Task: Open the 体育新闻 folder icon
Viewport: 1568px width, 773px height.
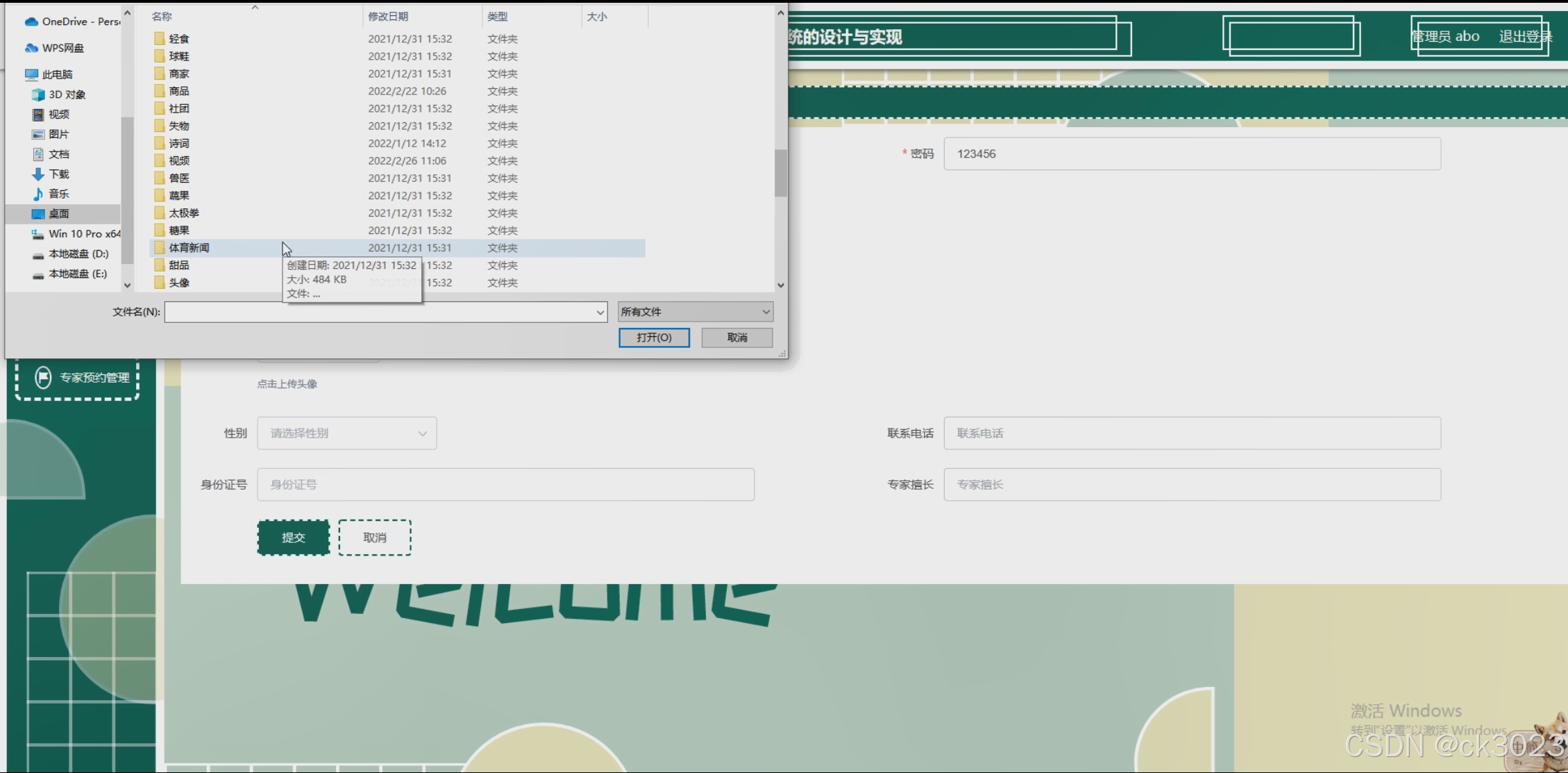Action: pyautogui.click(x=160, y=248)
